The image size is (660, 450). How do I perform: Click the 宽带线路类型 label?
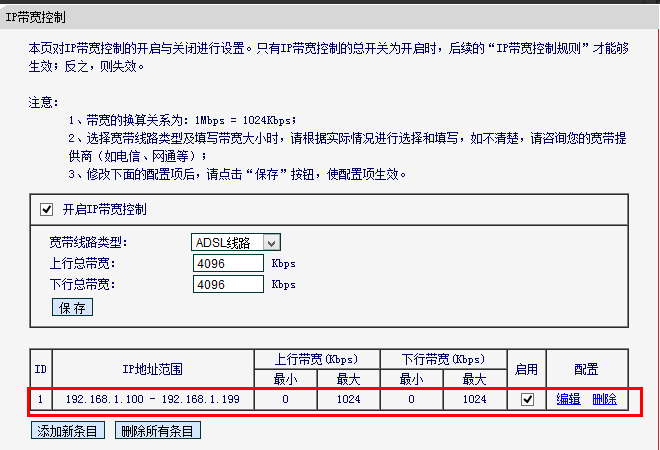click(x=88, y=242)
